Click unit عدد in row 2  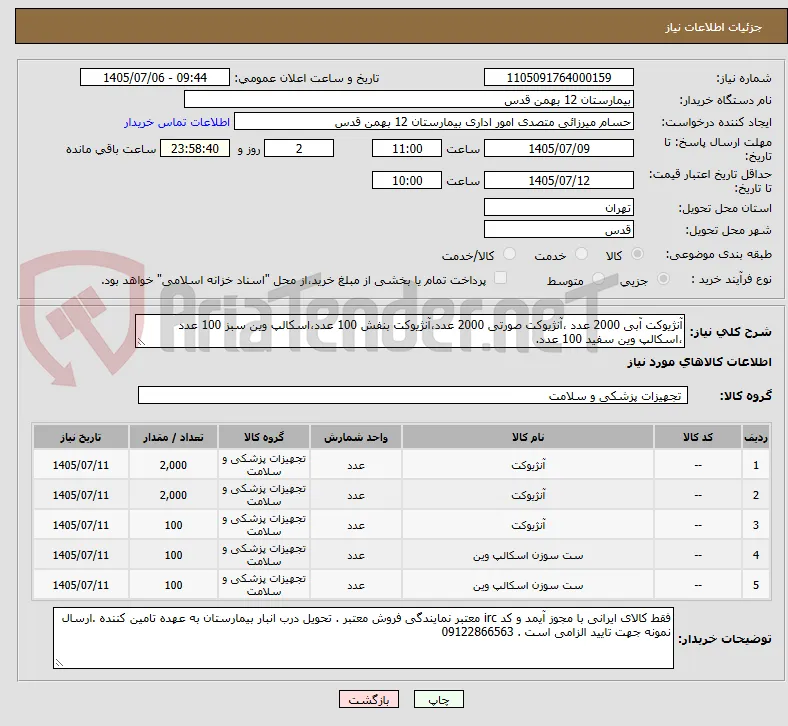356,495
